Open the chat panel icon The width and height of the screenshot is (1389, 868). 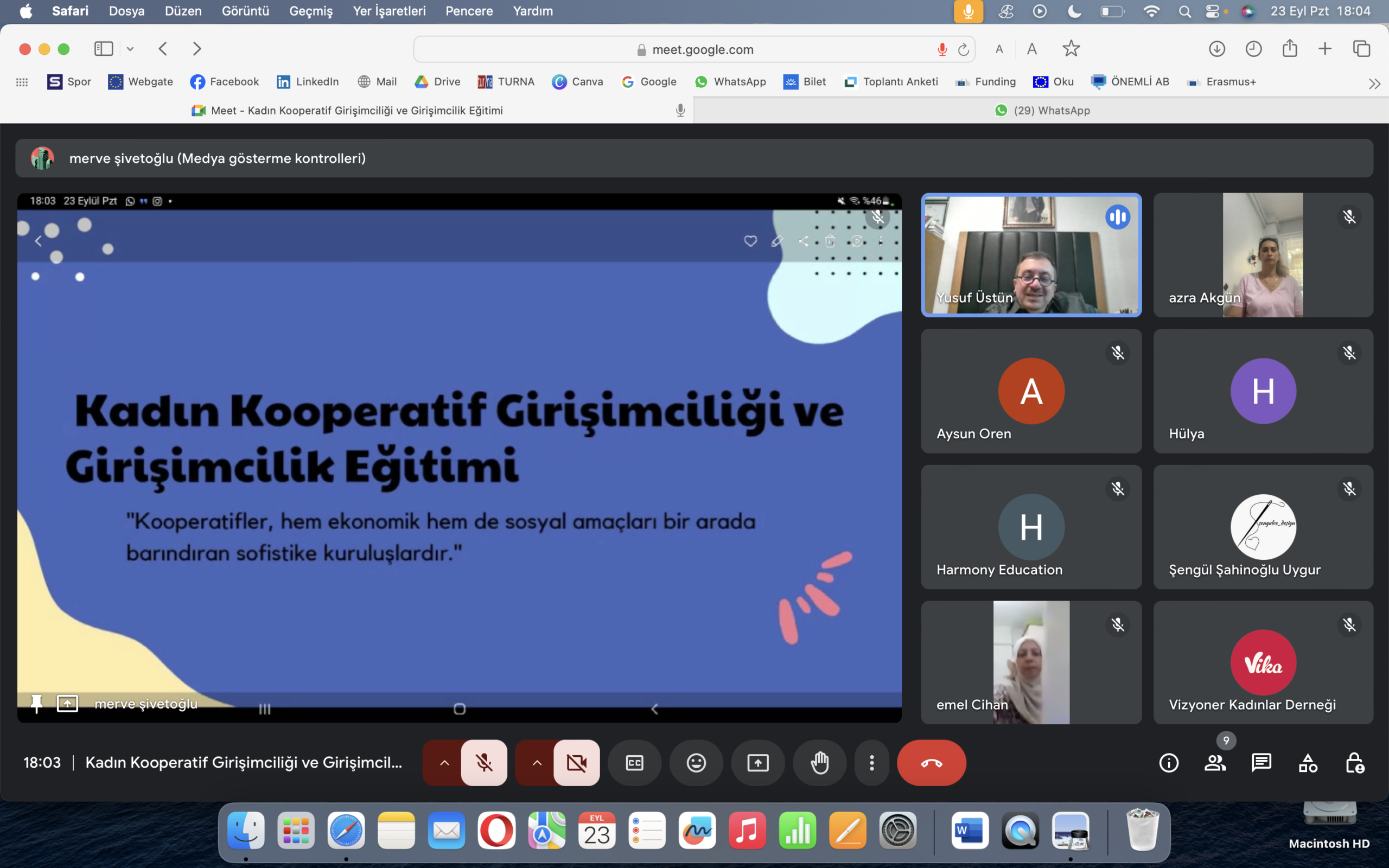pos(1261,763)
